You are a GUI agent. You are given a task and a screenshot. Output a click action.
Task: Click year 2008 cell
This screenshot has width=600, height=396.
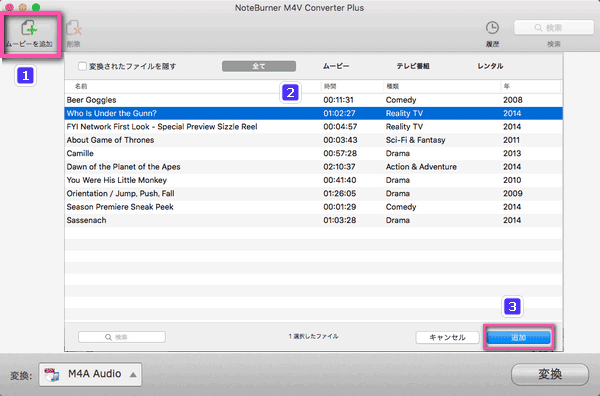coord(512,100)
